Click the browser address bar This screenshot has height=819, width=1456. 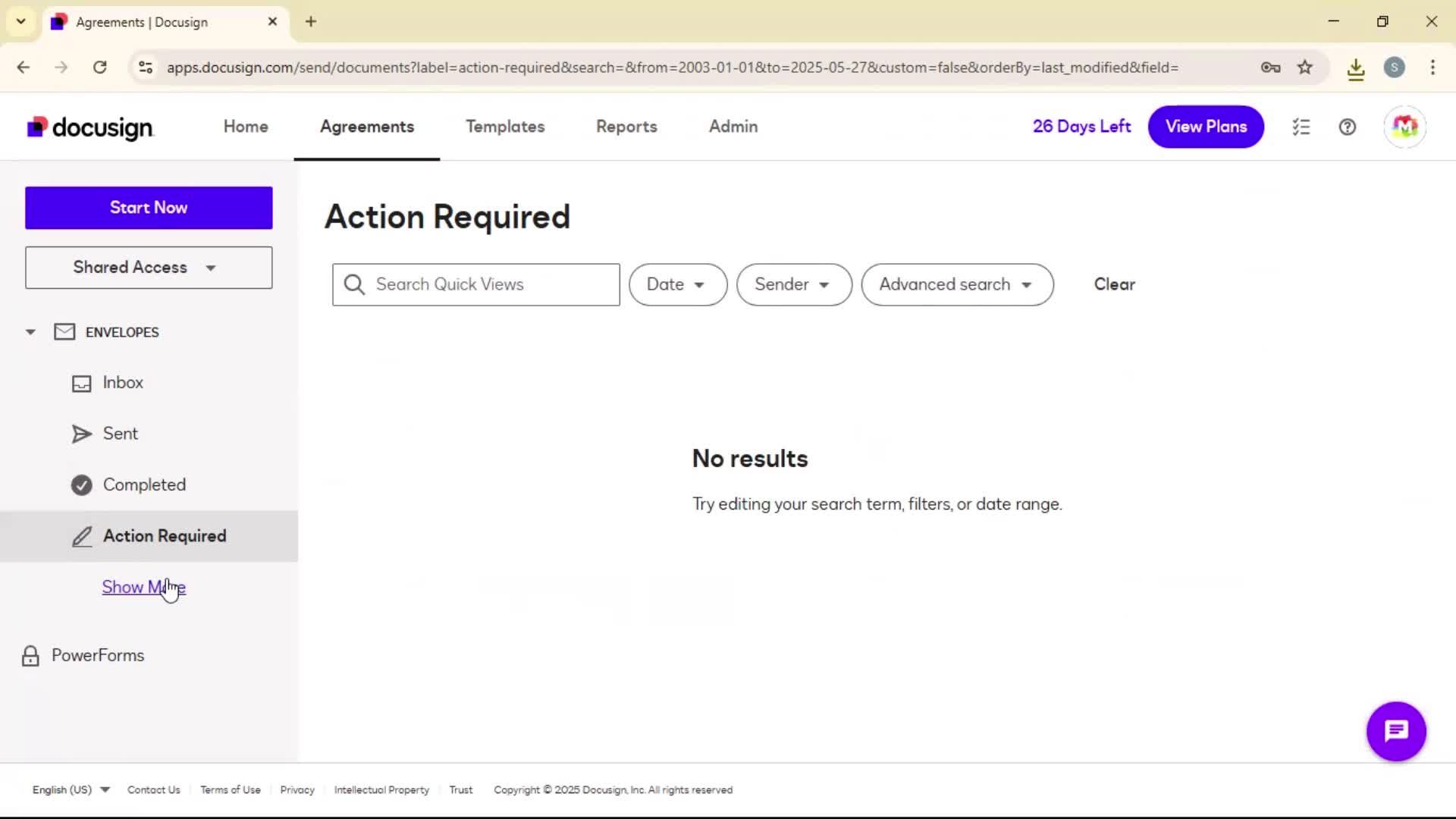click(x=672, y=67)
